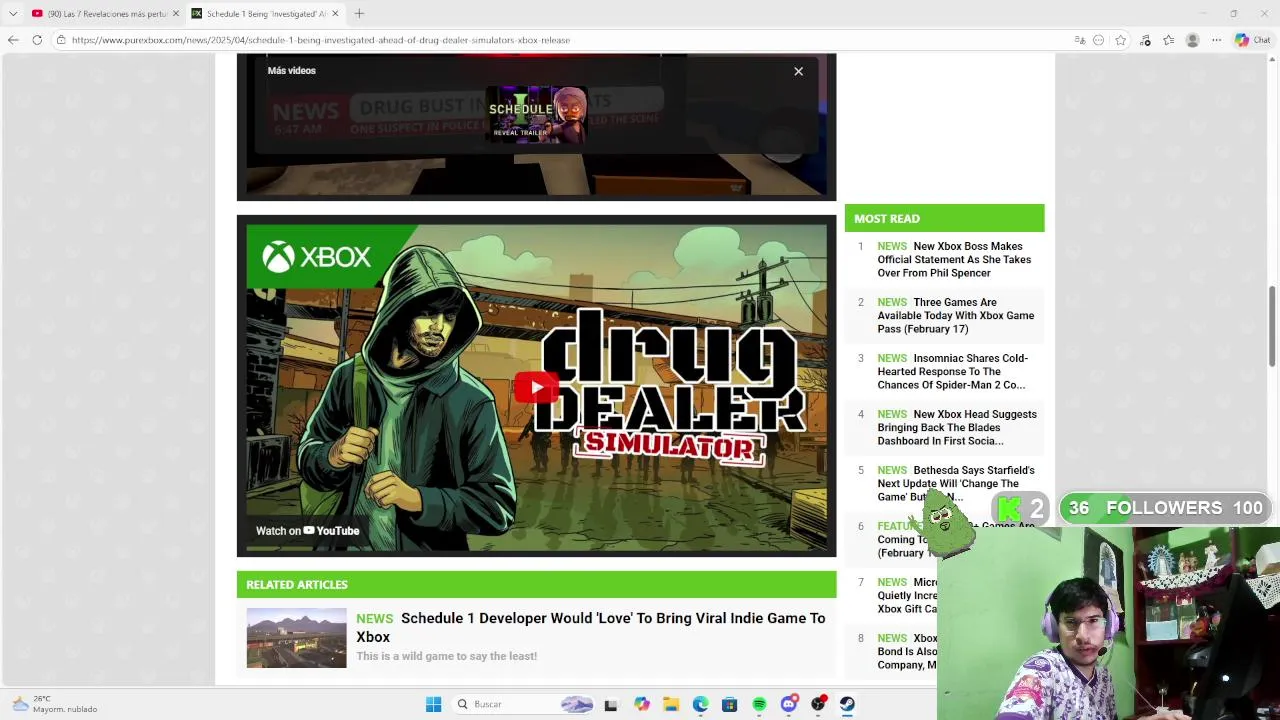Go back using the browser back arrow
This screenshot has width=1280, height=720.
point(13,40)
